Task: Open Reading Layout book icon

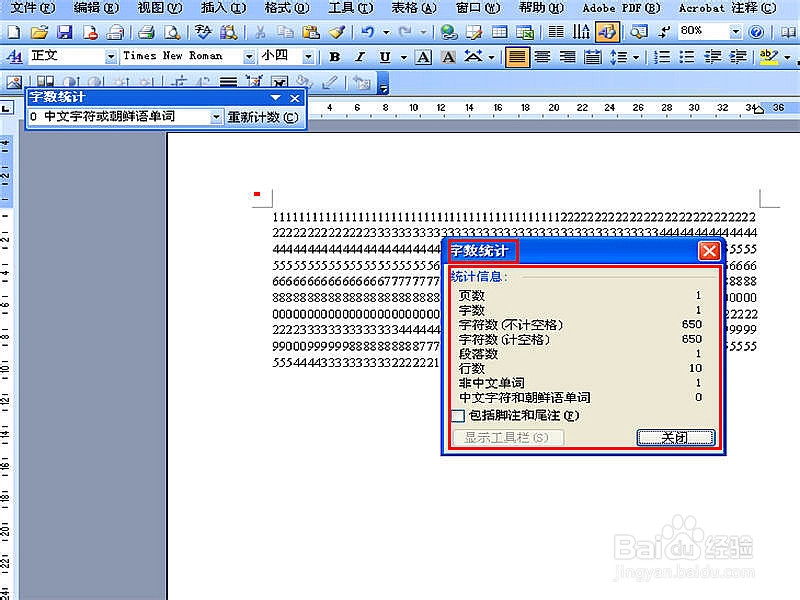Action: [x=788, y=33]
